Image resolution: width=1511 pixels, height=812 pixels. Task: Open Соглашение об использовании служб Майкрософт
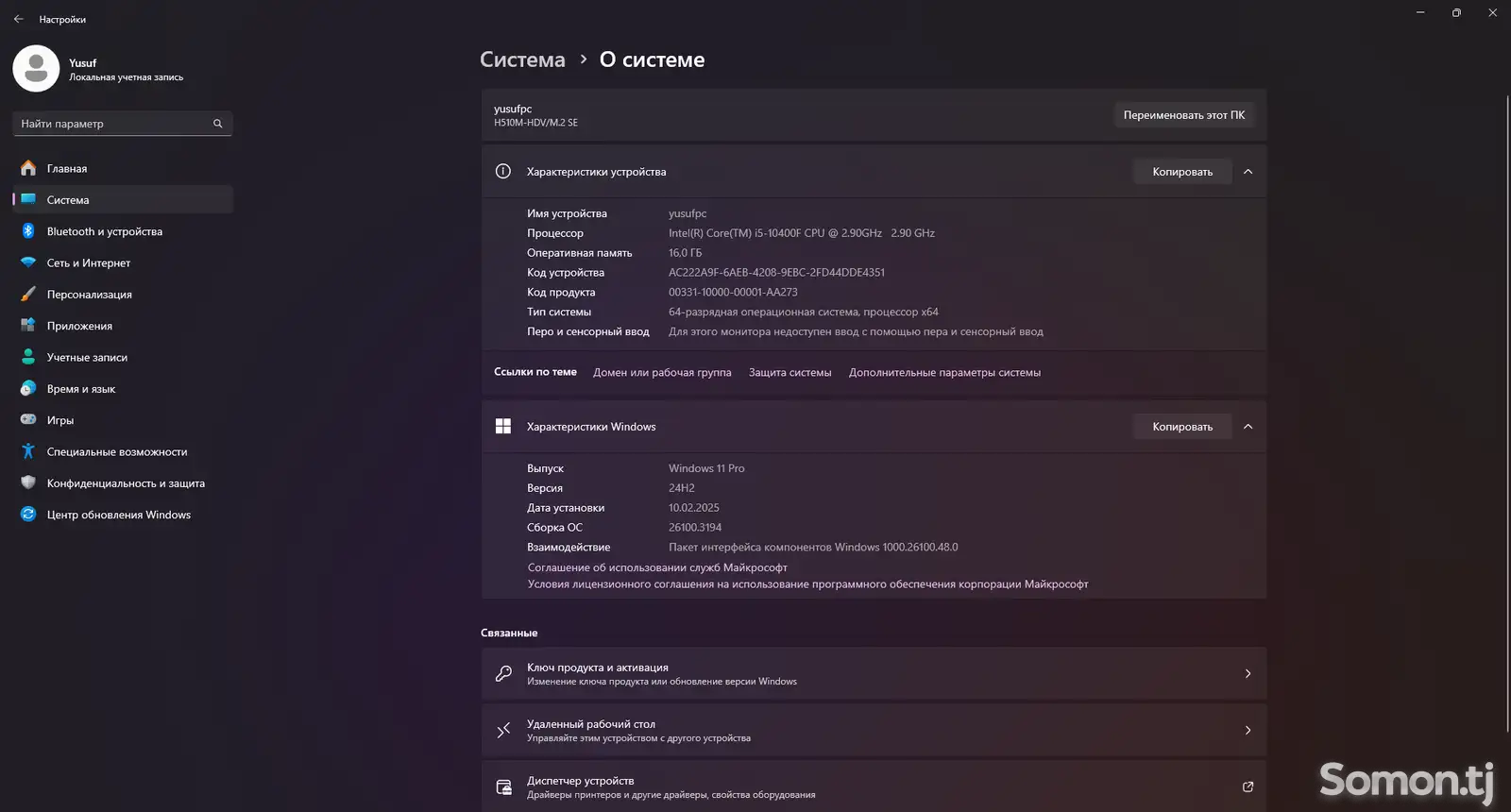(x=657, y=567)
